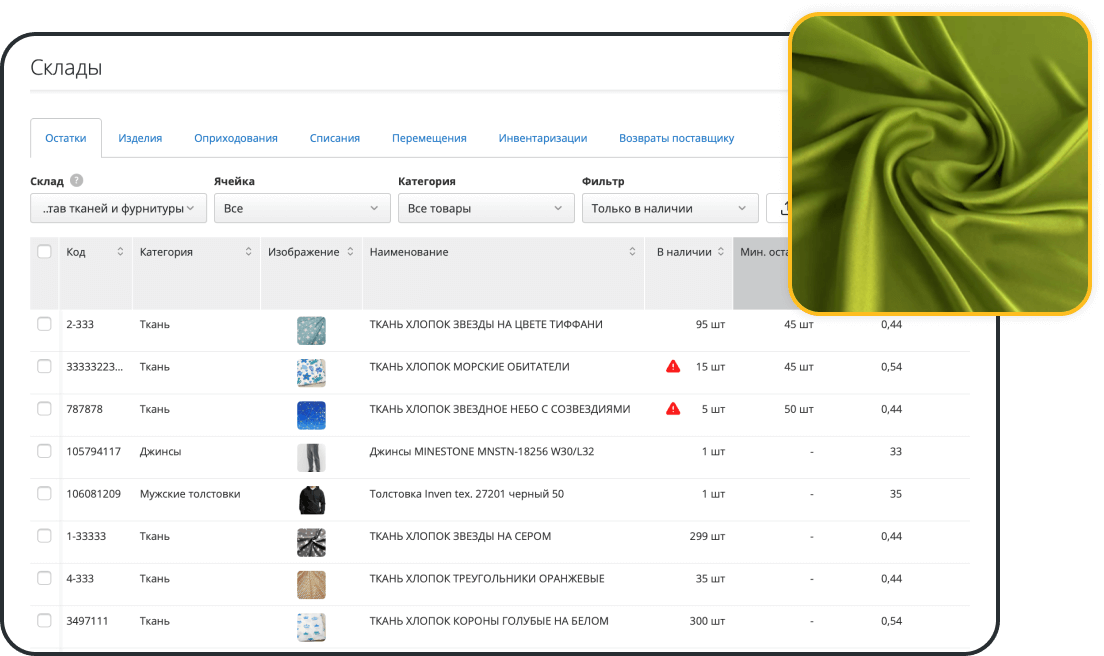This screenshot has width=1104, height=656.
Task: Click the help icon next to Склад
Action: point(76,182)
